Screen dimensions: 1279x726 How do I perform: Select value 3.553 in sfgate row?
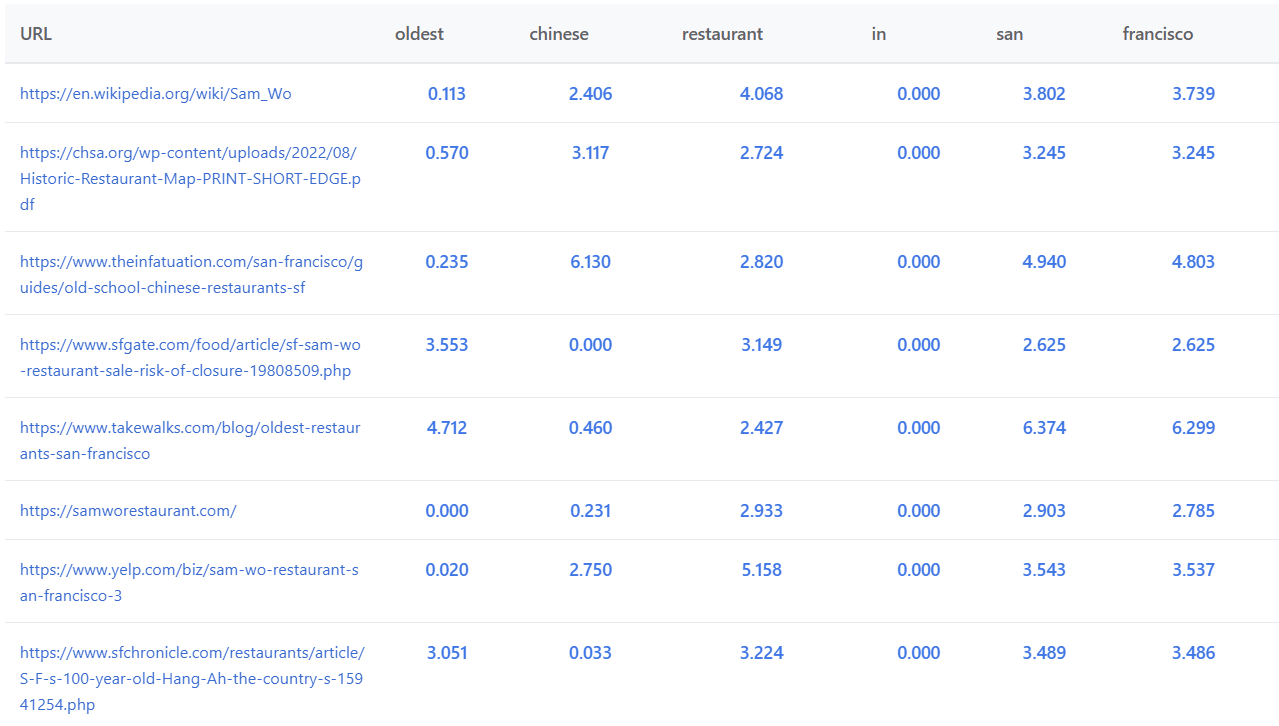click(x=447, y=345)
